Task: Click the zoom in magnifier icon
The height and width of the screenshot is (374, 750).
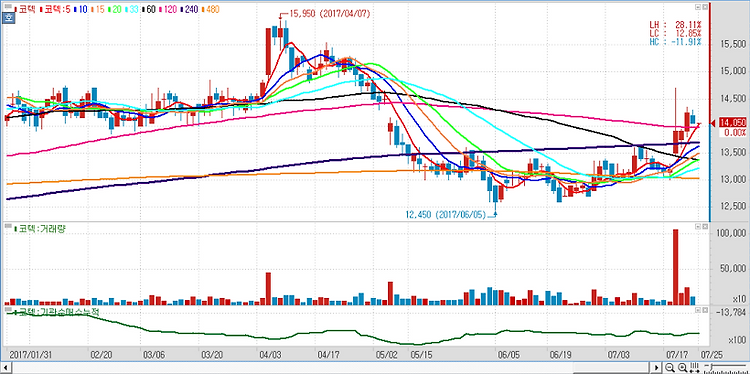Action: (x=683, y=367)
